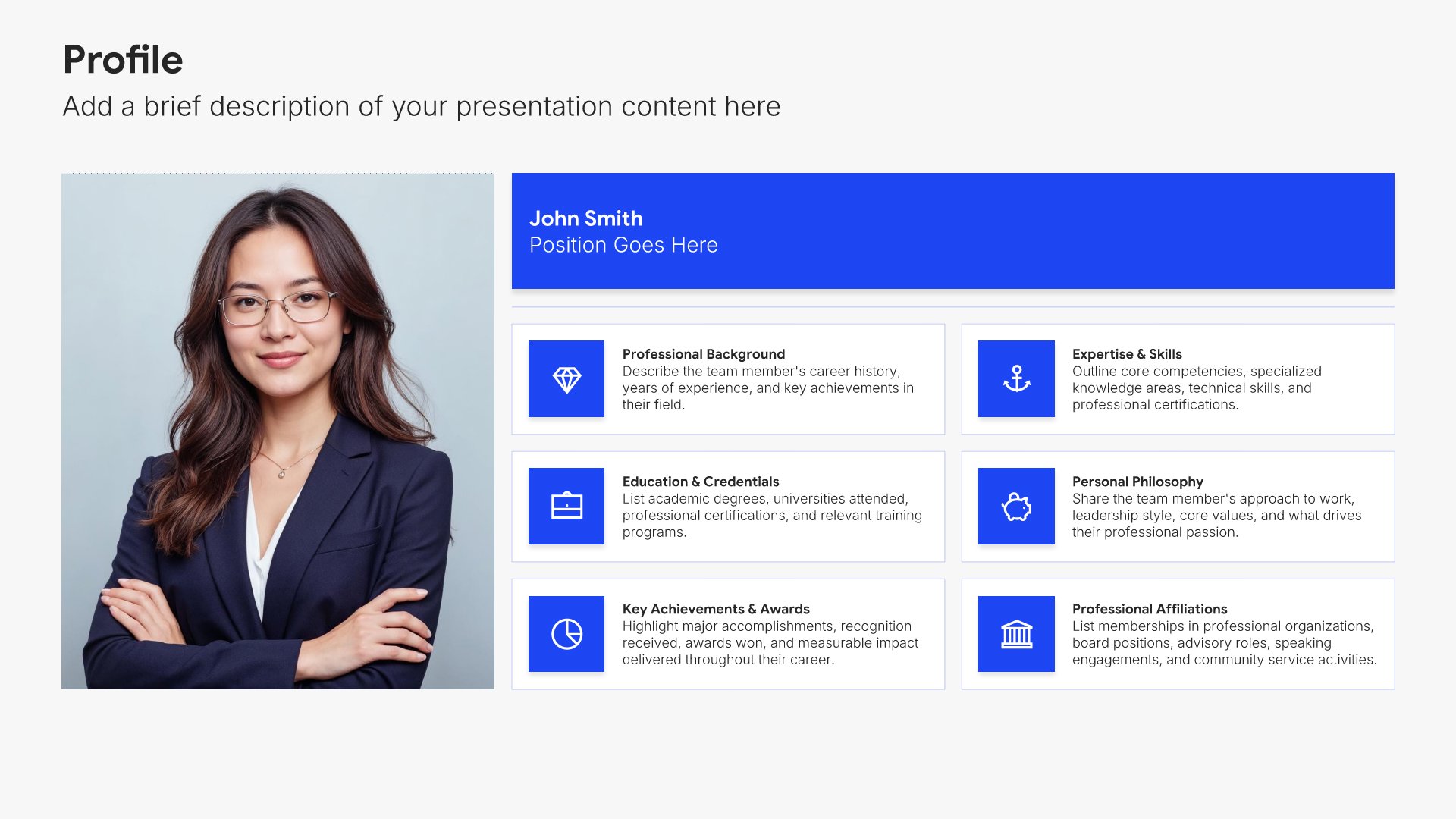Select the text starting 'List memberships in professional'
Viewport: 1456px width, 819px height.
point(1224,642)
